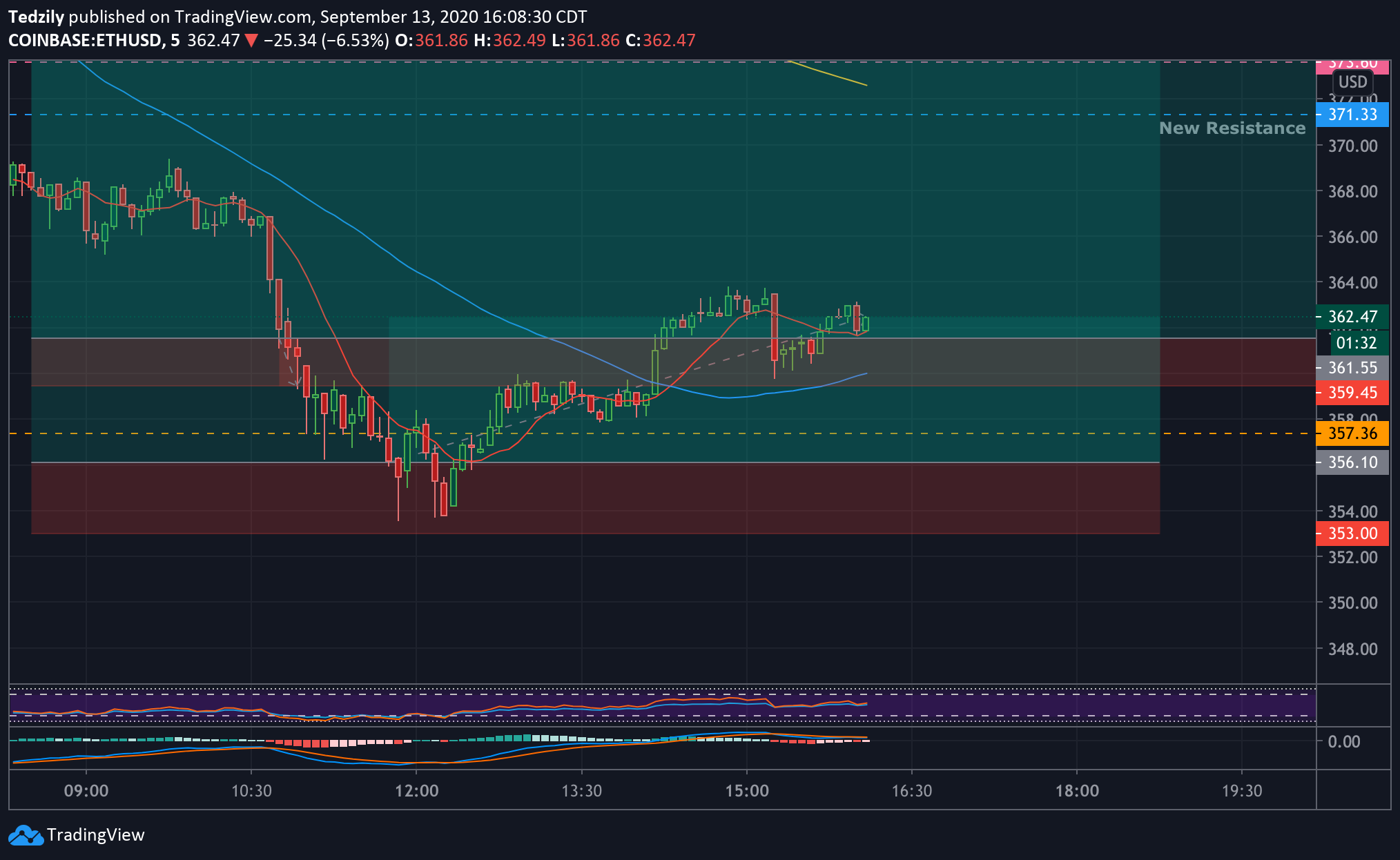Click the 371.33 blue price label

click(1352, 115)
